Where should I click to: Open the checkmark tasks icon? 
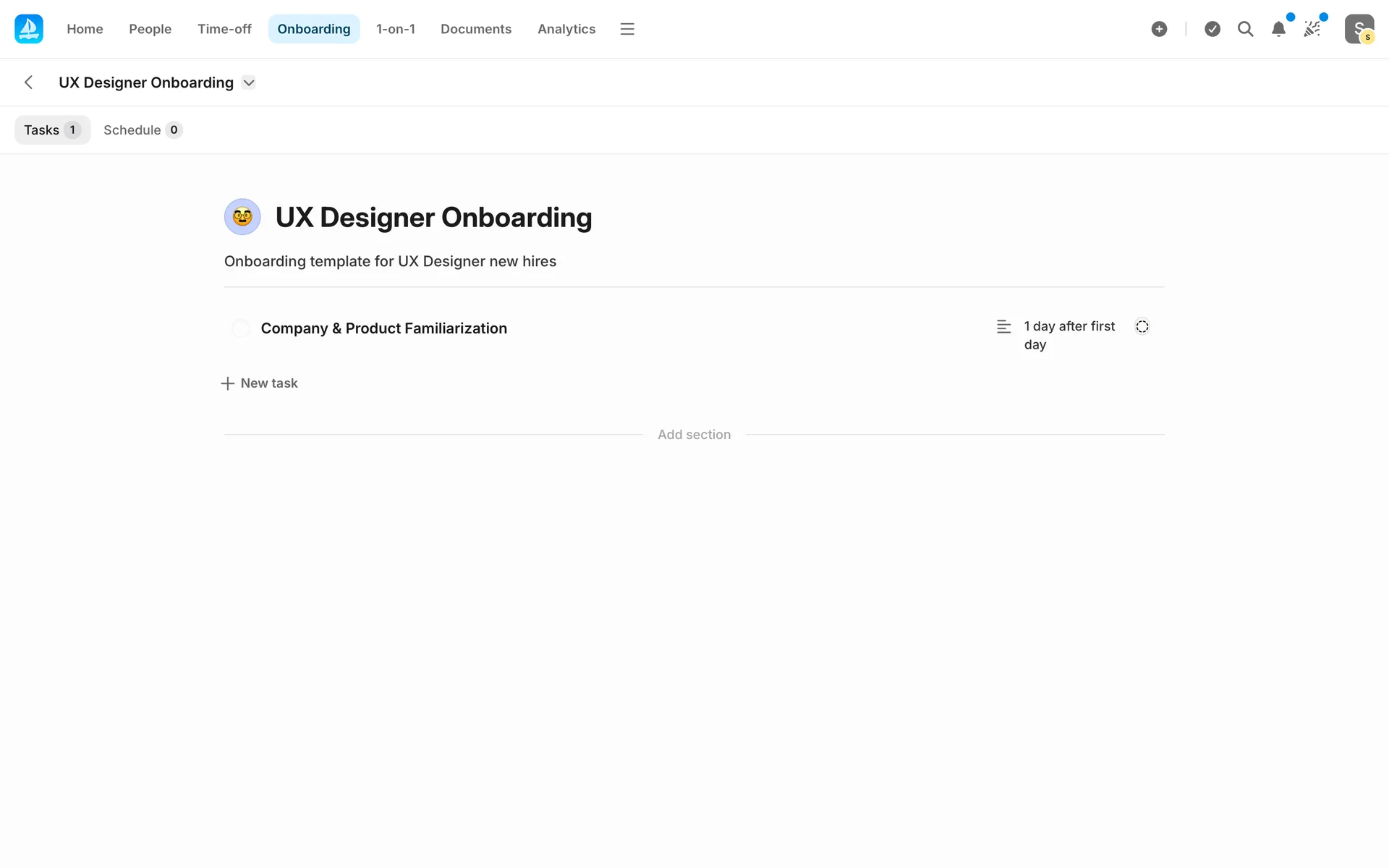tap(1212, 29)
